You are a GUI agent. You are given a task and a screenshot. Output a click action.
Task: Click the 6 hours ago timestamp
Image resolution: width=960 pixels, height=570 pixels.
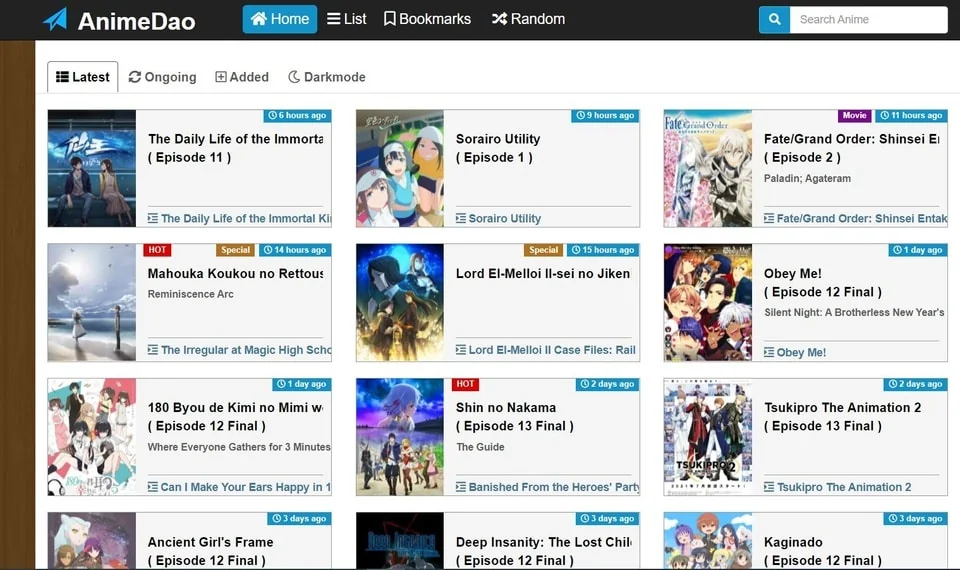tap(297, 116)
